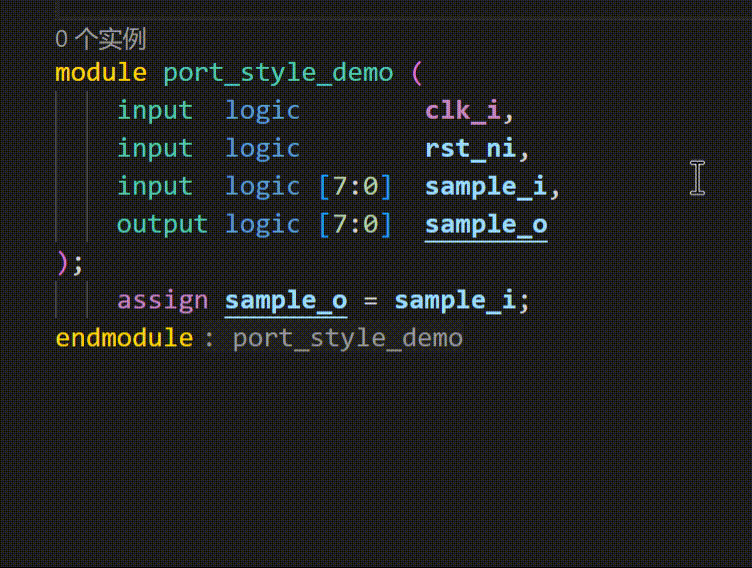Click the 'endmodule' keyword
The image size is (752, 568).
[x=124, y=338]
